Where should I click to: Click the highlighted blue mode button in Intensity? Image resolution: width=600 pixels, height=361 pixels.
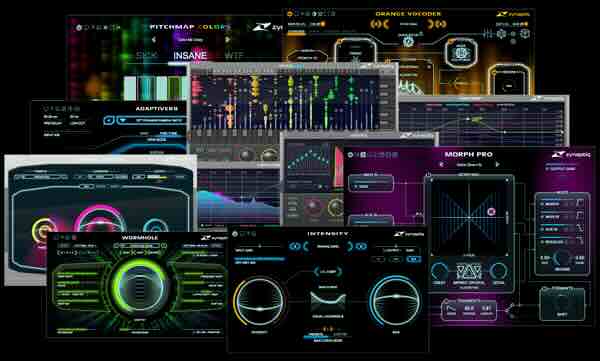[413, 259]
